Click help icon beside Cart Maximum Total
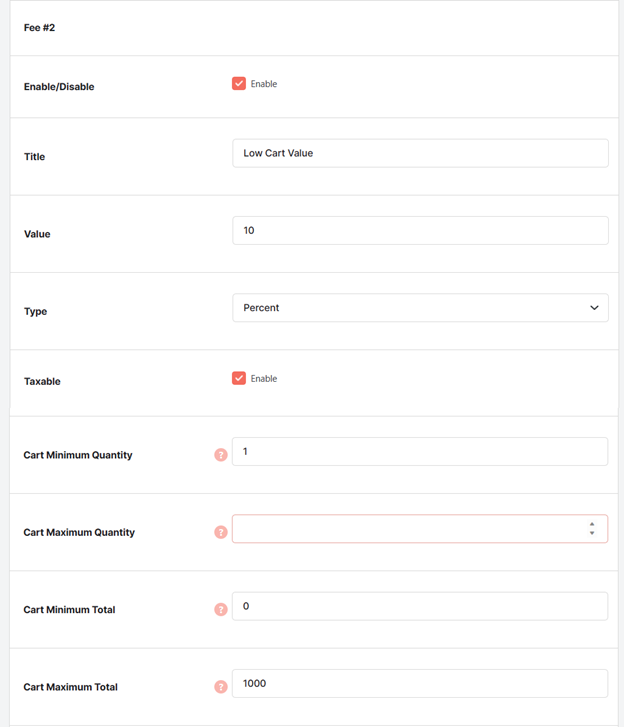This screenshot has height=727, width=624. click(221, 687)
